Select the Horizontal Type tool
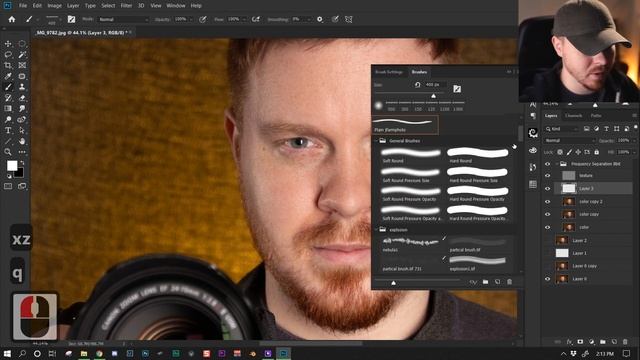This screenshot has height=360, width=640. [8, 130]
